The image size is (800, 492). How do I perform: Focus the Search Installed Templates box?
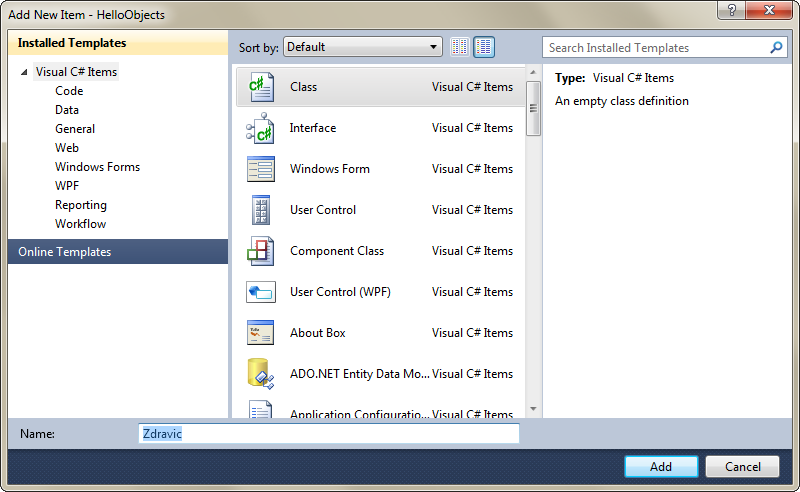click(x=665, y=47)
